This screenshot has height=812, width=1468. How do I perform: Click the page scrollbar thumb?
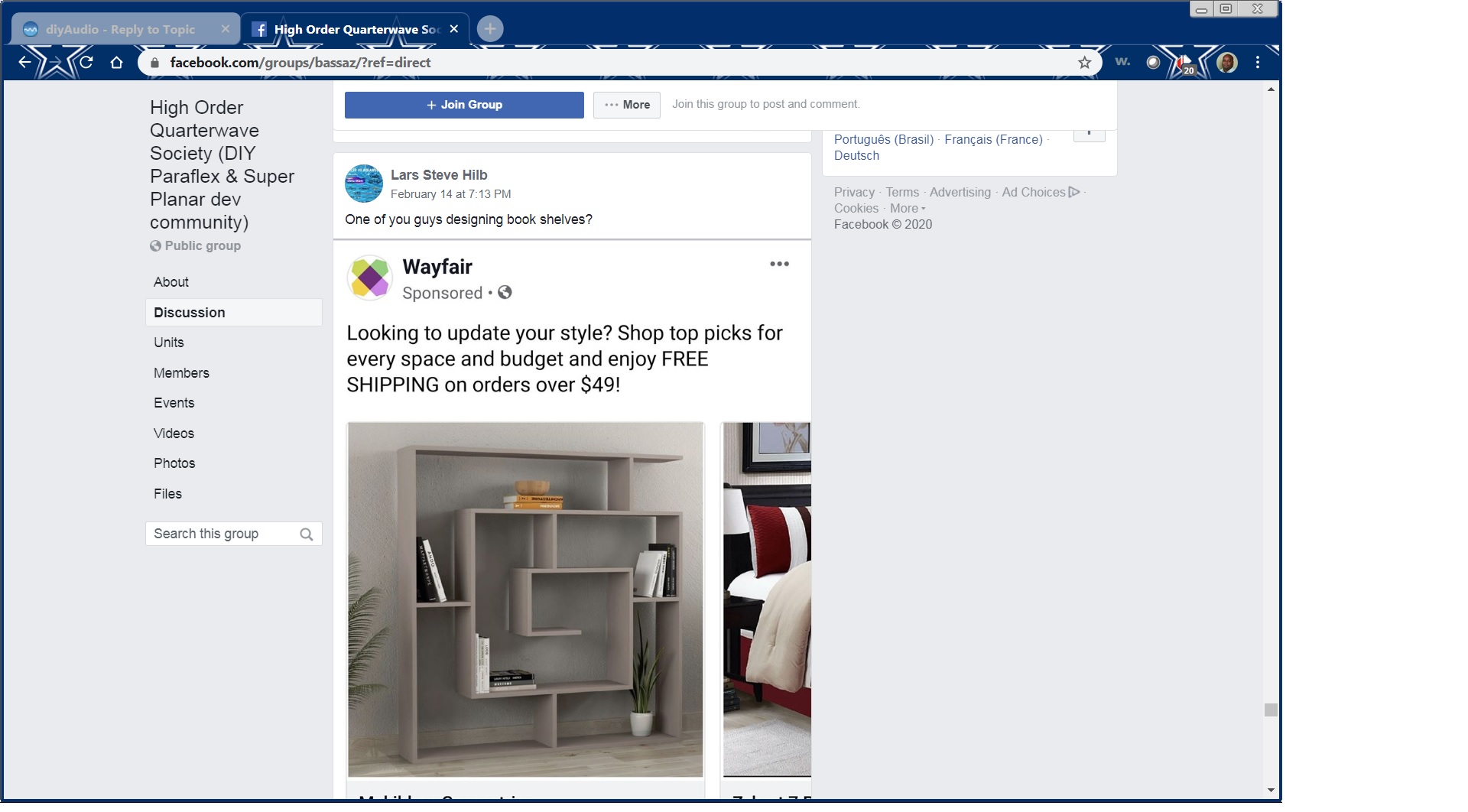tap(1271, 710)
